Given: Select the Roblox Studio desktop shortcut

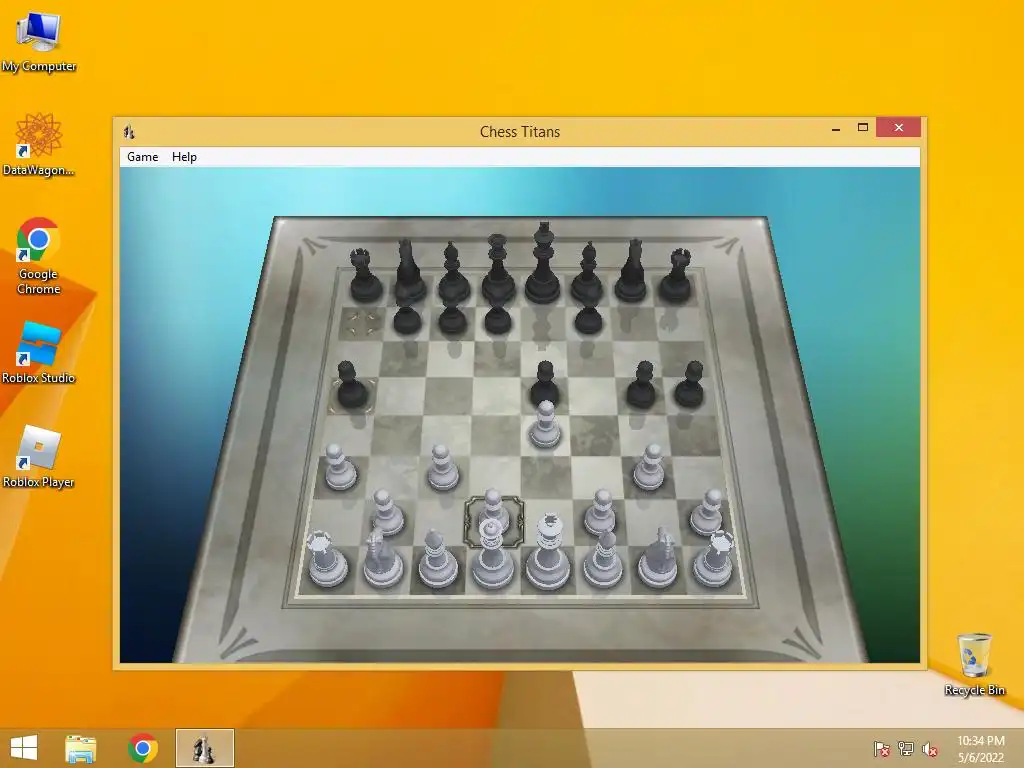Looking at the screenshot, I should 39,353.
